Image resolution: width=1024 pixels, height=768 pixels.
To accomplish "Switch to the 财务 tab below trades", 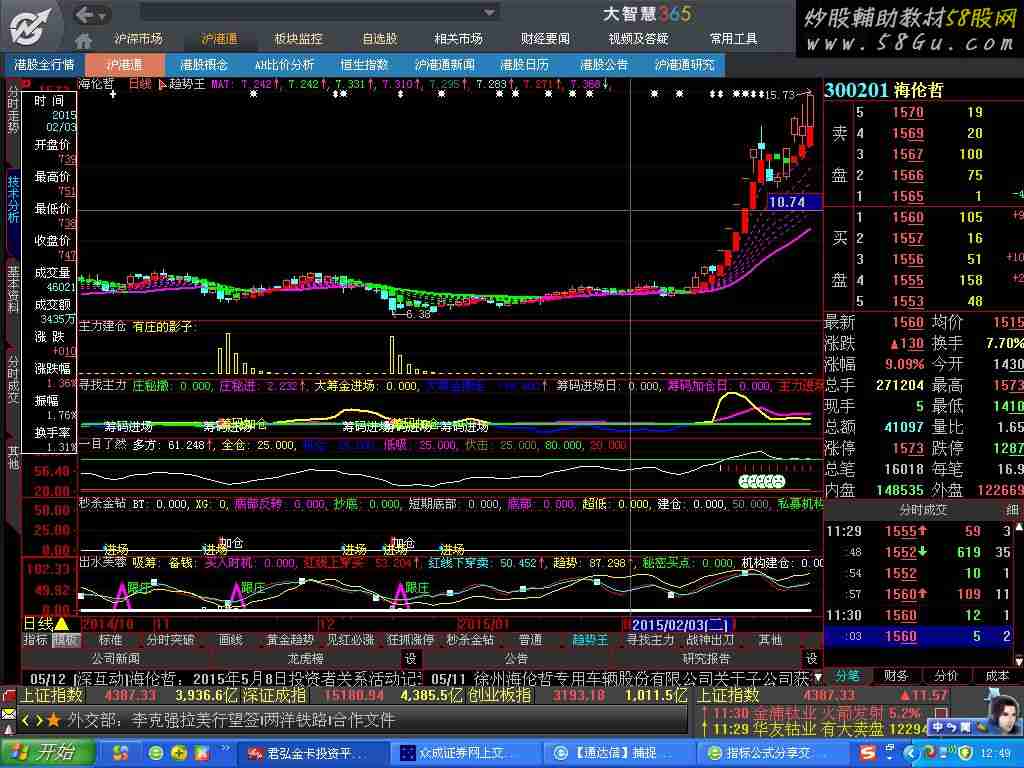I will tap(895, 676).
